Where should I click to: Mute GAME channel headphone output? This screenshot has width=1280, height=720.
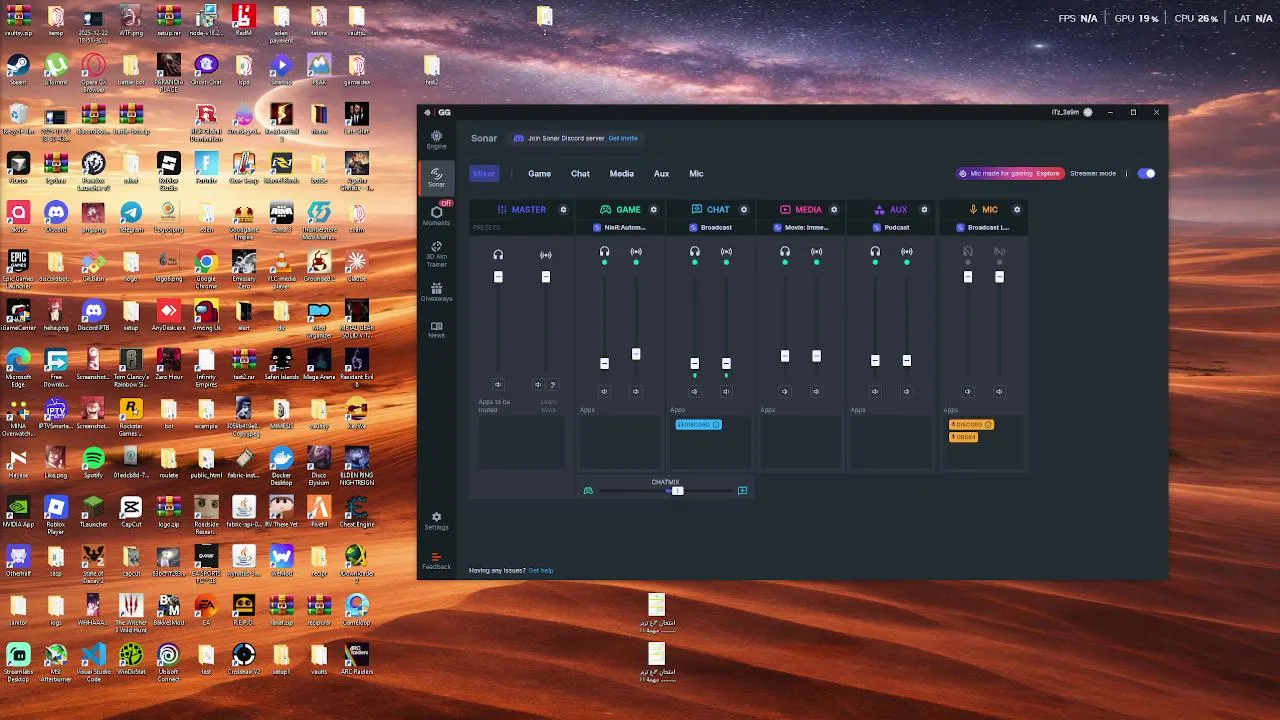tap(604, 392)
